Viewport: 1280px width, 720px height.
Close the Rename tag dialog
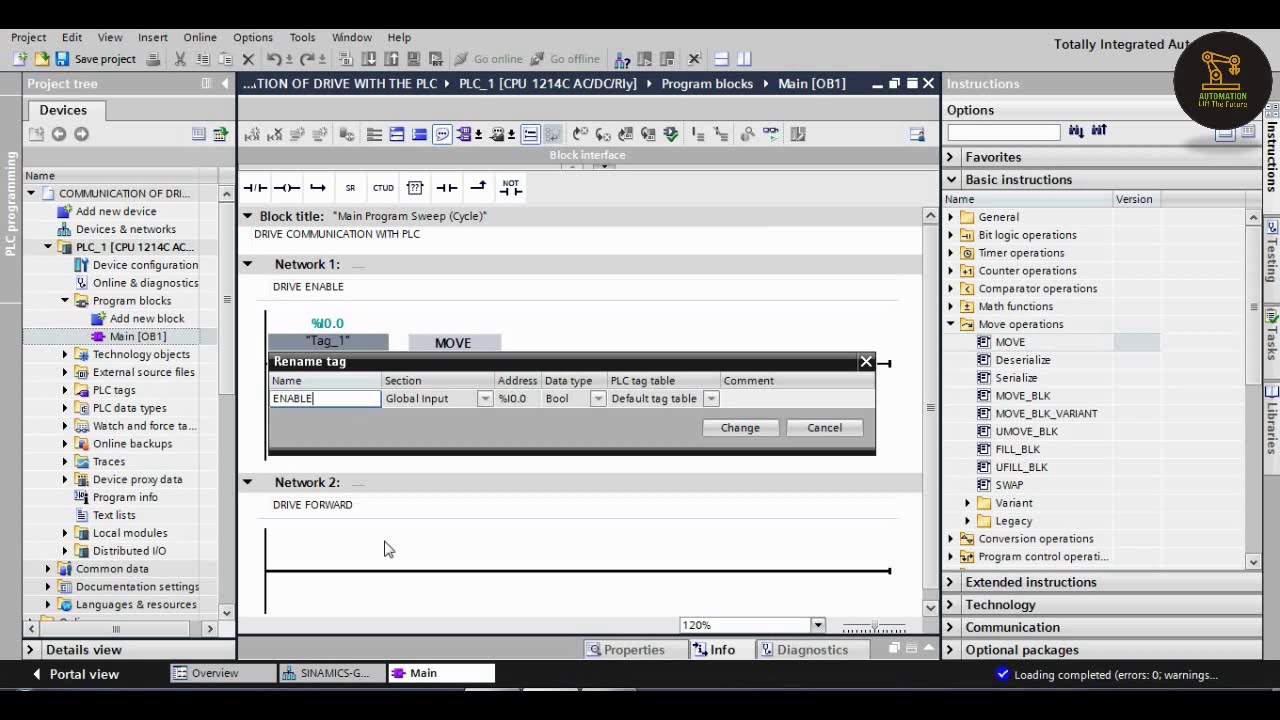coord(866,362)
